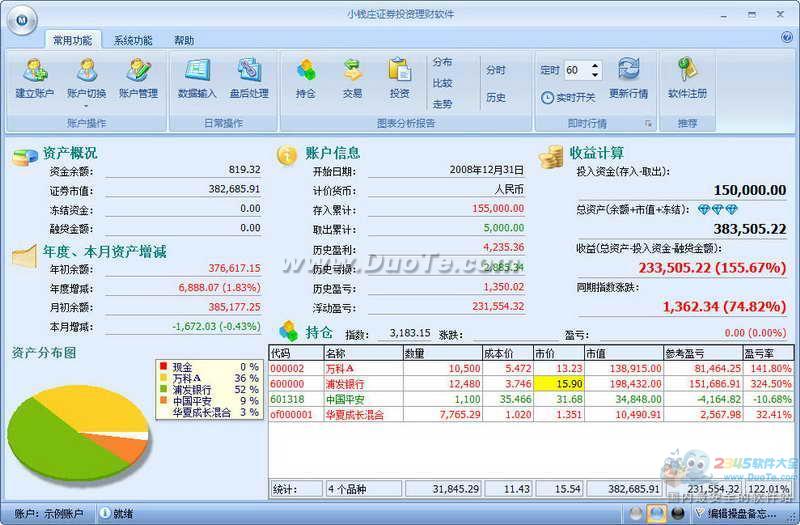Sort holdings by the 数量 column header
The height and width of the screenshot is (525, 800).
click(x=443, y=353)
